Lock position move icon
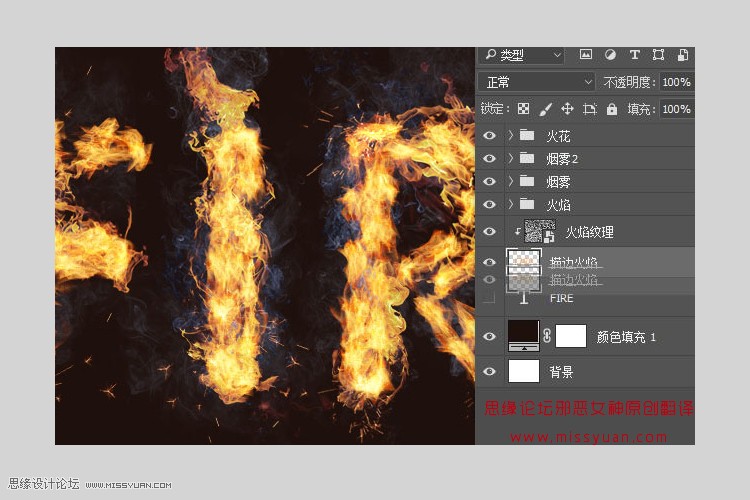 pos(567,109)
